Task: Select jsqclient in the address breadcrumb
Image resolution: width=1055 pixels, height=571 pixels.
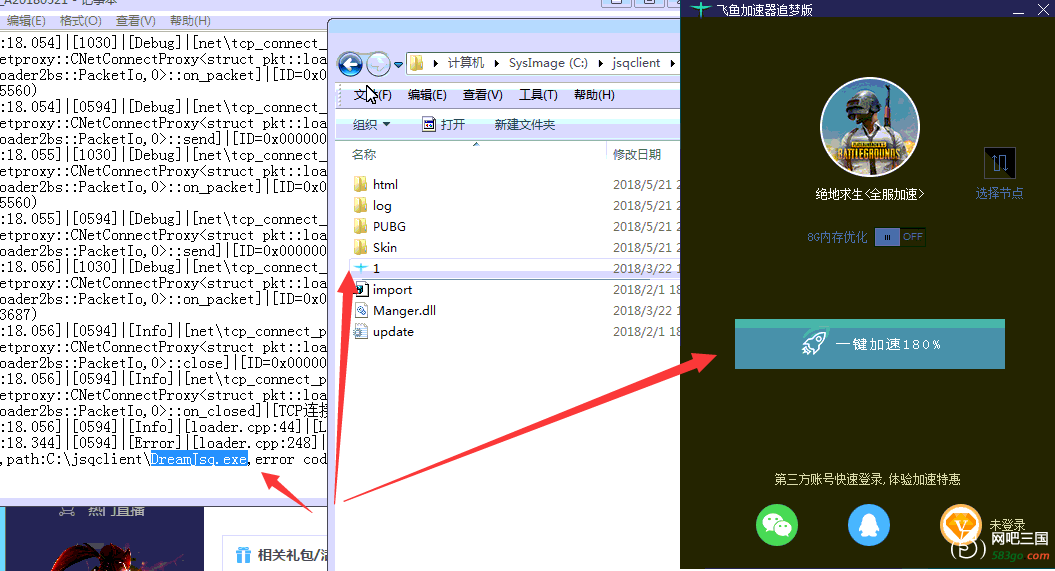Action: click(x=636, y=63)
